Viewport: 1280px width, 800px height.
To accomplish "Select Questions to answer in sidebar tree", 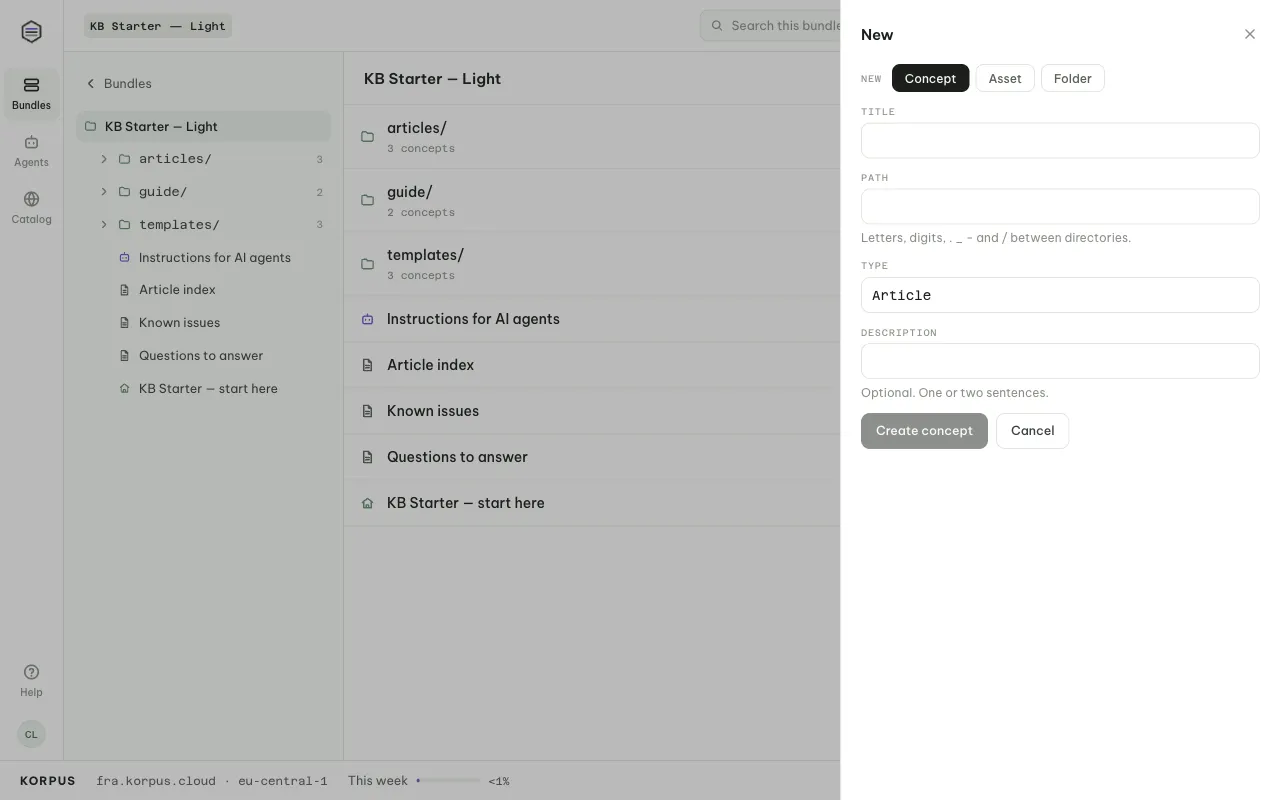I will tap(203, 356).
